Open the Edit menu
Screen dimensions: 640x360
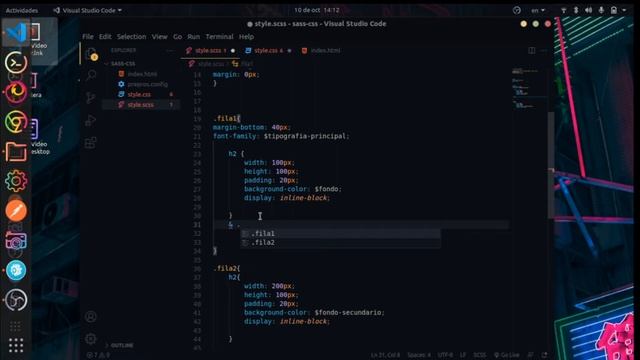click(105, 37)
